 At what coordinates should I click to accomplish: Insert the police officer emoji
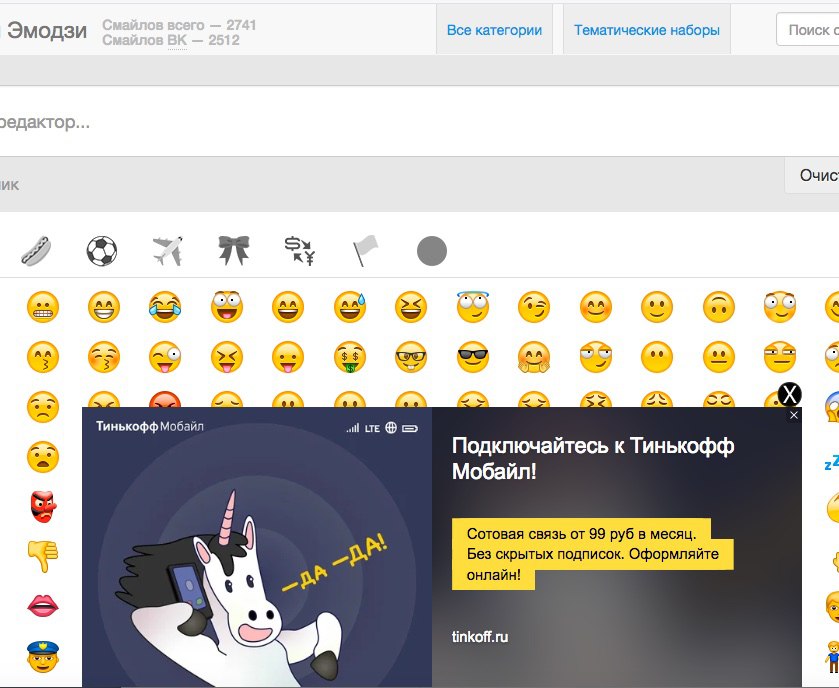coord(43,656)
